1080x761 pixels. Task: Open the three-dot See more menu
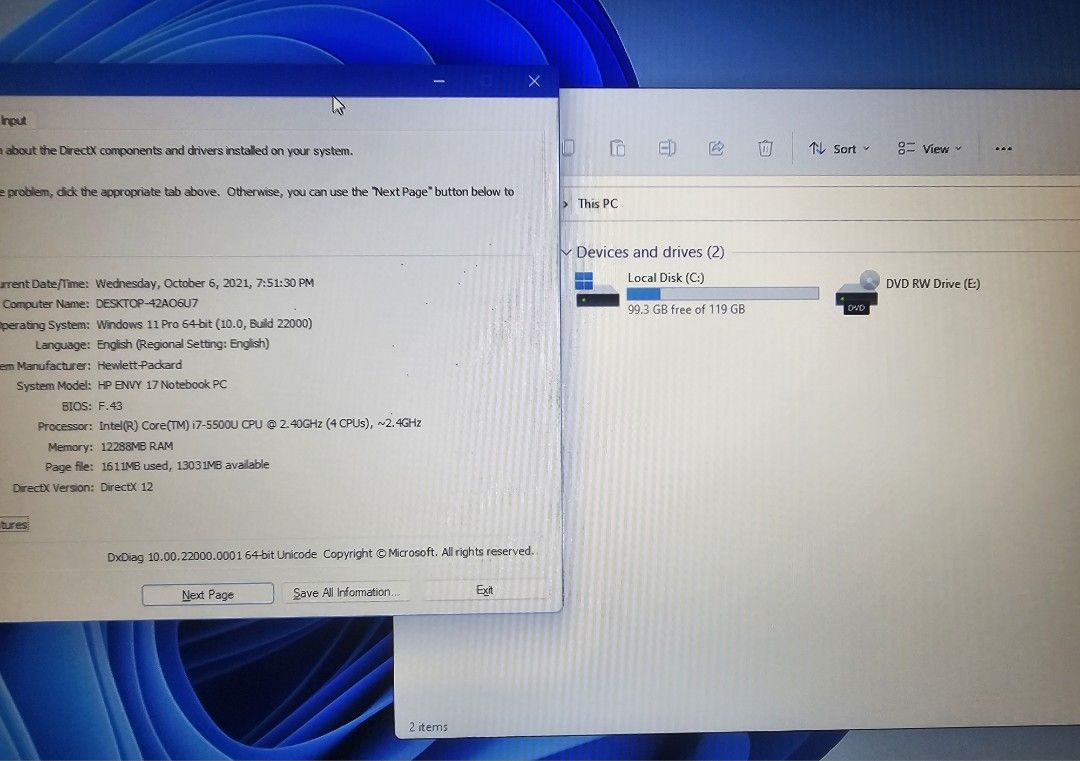[1004, 149]
